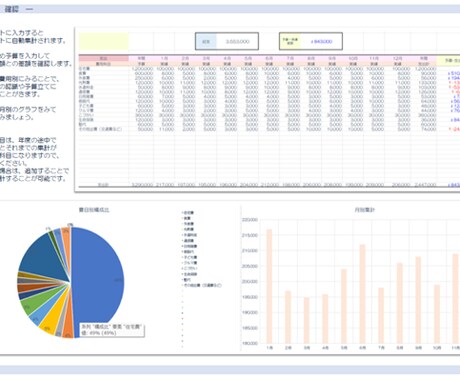This screenshot has width=460, height=380.
Task: Click the 217,000 January total cell
Action: coord(164,185)
